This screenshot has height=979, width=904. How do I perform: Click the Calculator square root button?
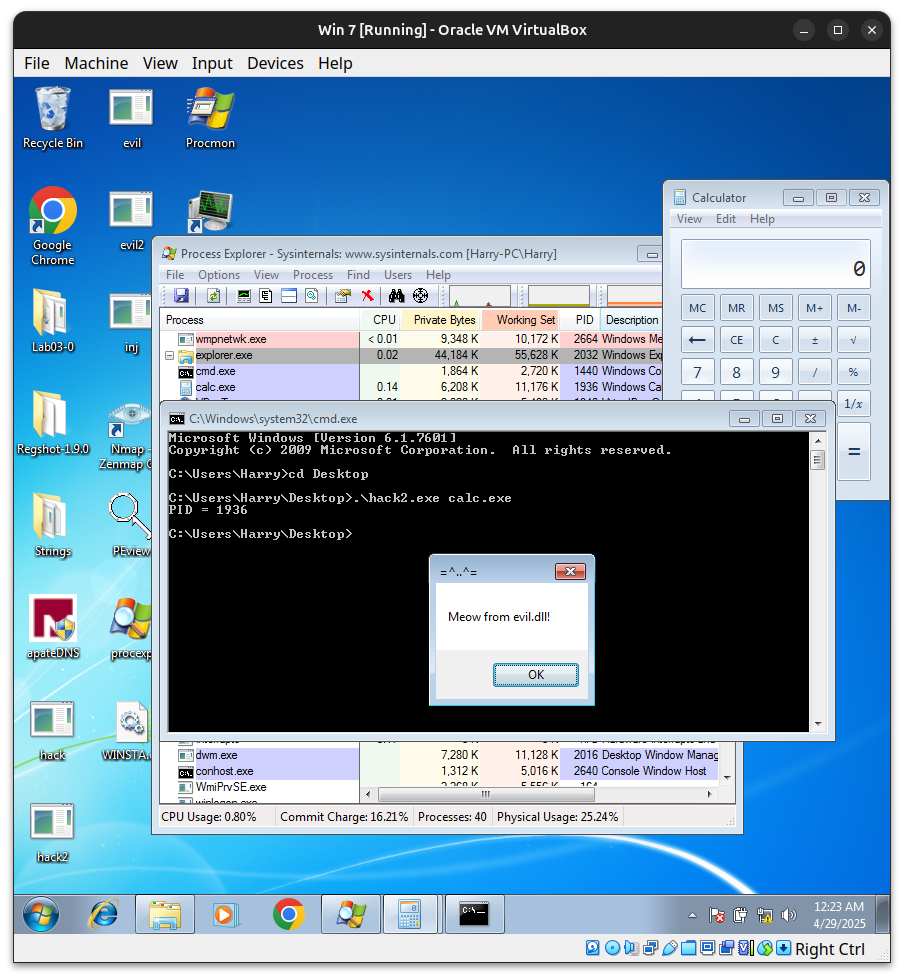(x=853, y=340)
